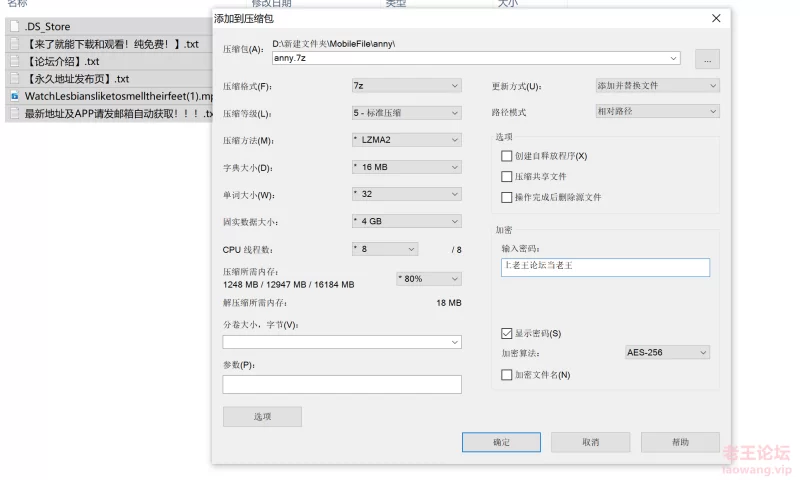This screenshot has height=480, width=800.
Task: Click the 确定 button
Action: [501, 442]
